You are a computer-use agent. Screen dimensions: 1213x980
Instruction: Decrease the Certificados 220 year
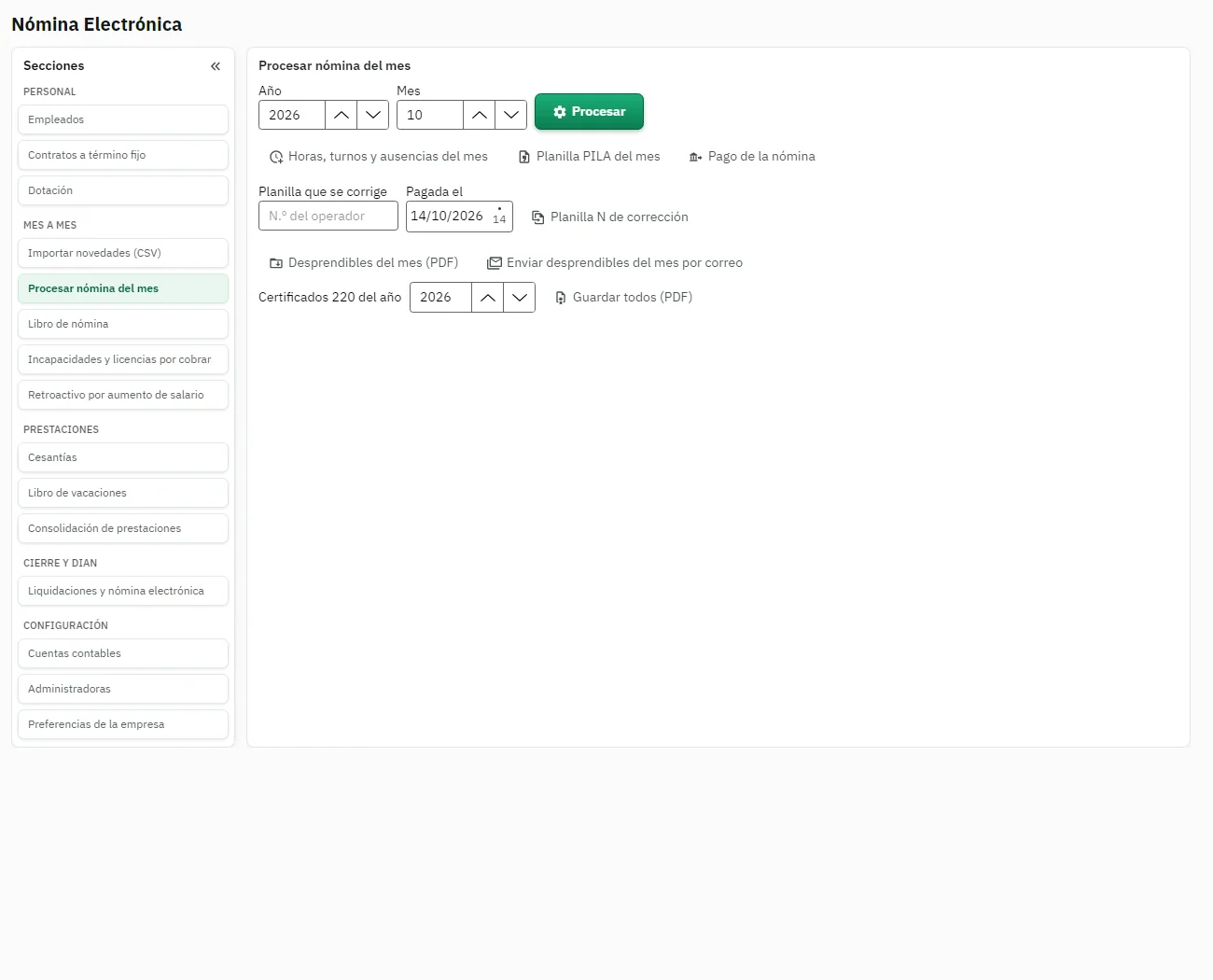click(x=520, y=298)
